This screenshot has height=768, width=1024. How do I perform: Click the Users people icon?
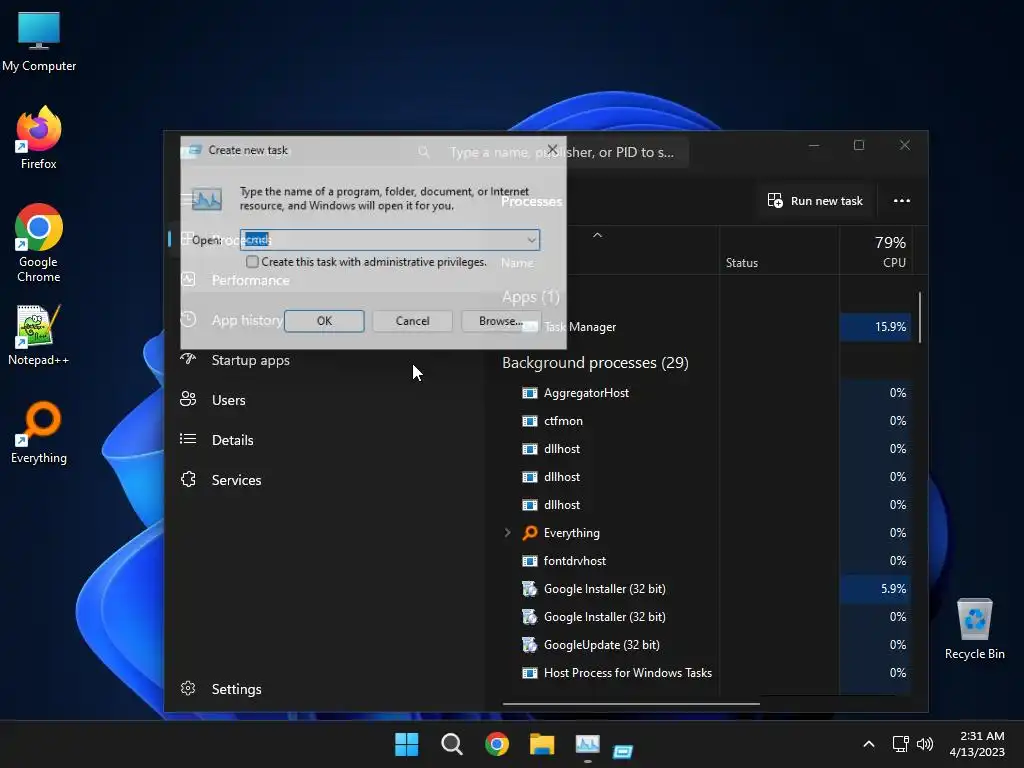(188, 399)
